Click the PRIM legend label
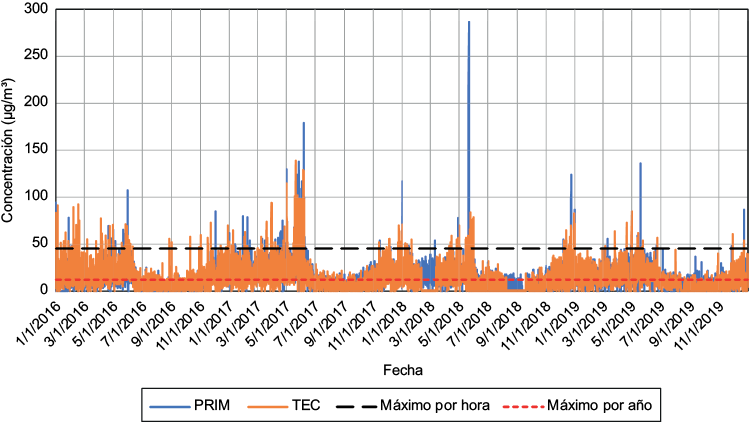 (212, 405)
